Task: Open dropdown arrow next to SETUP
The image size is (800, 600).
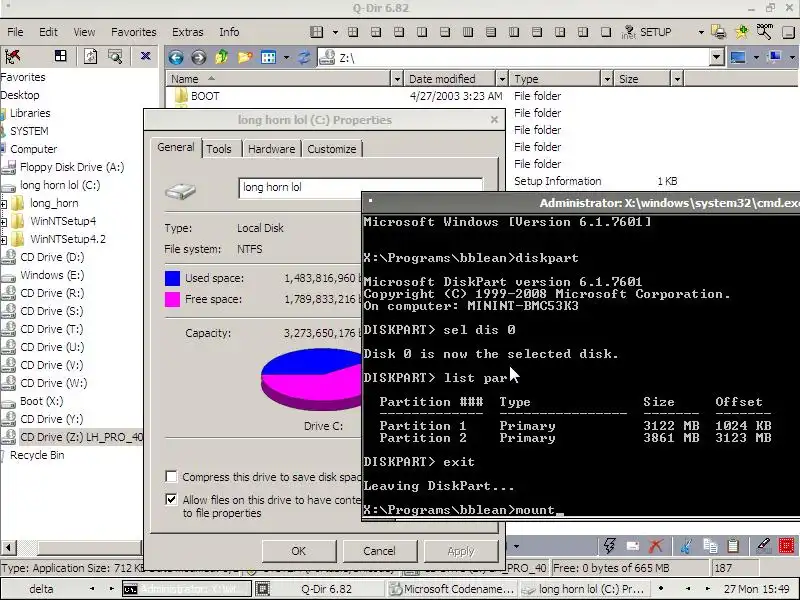Action: tap(701, 32)
